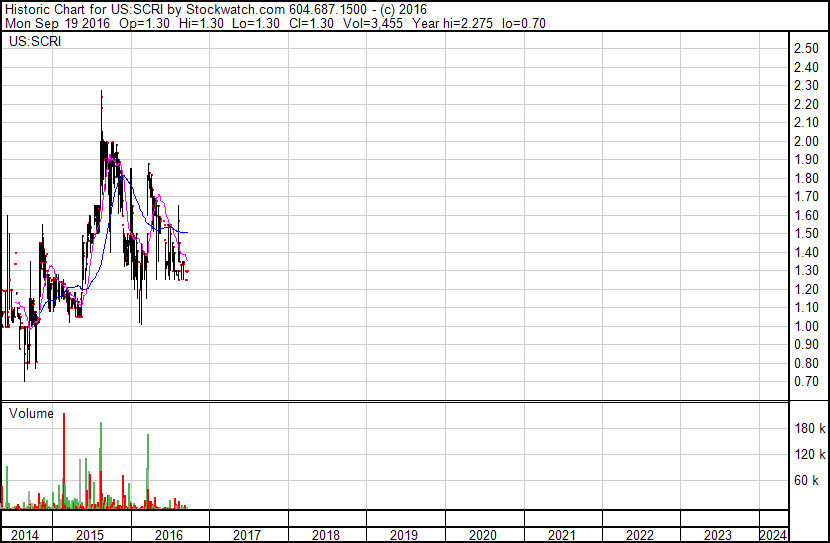Screen dimensions: 830x543
Task: Select the 120 k volume axis label
Action: (x=809, y=455)
